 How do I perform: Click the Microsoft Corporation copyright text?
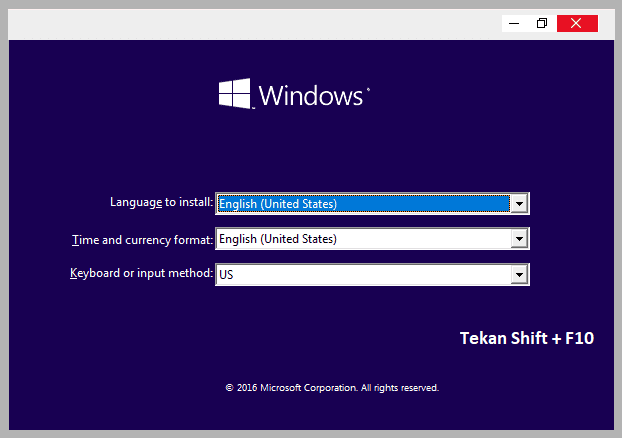(332, 388)
